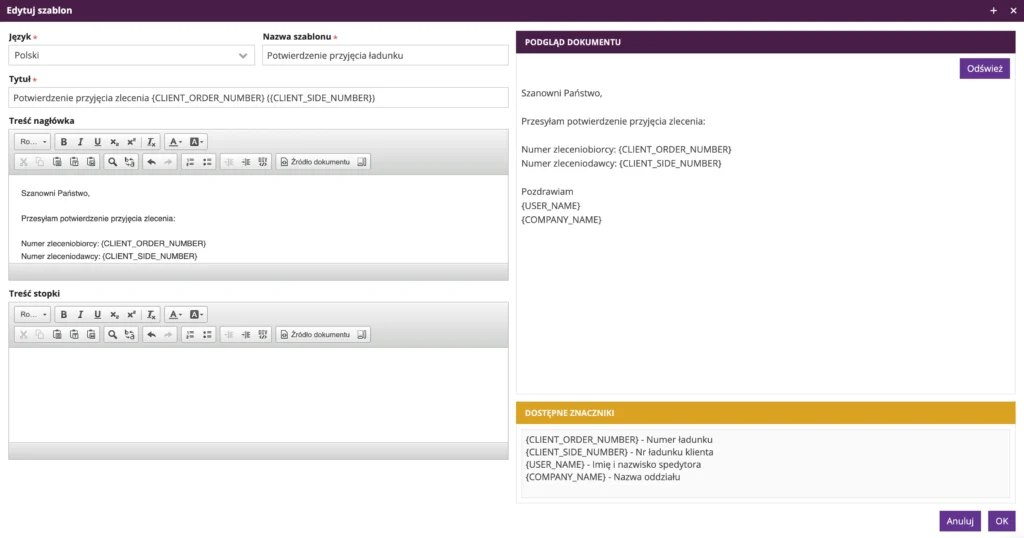The height and width of the screenshot is (538, 1024).
Task: Click Źródło dokumentu in header editor toolbar
Action: (x=315, y=162)
